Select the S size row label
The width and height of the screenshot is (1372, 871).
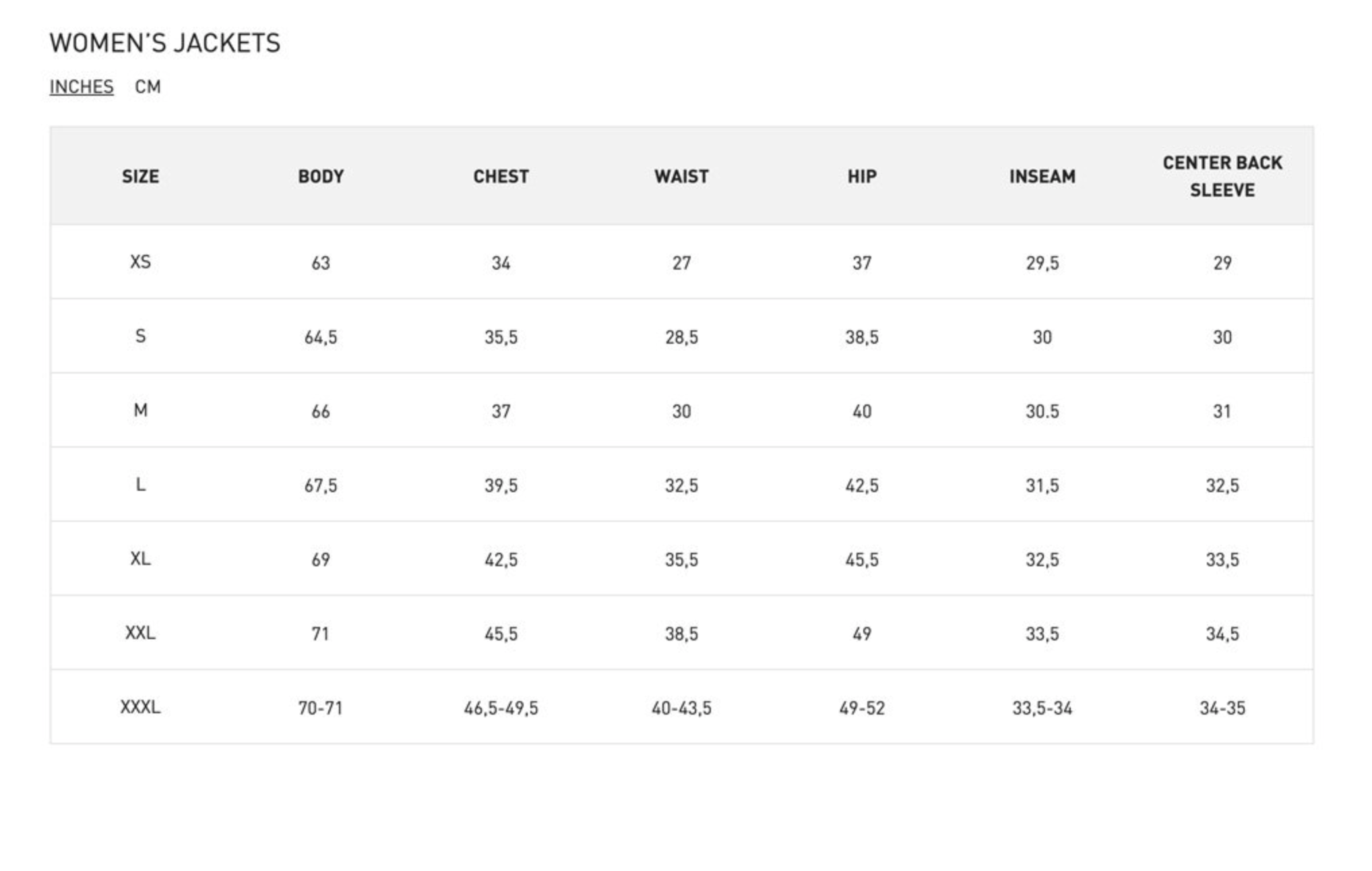tap(140, 336)
